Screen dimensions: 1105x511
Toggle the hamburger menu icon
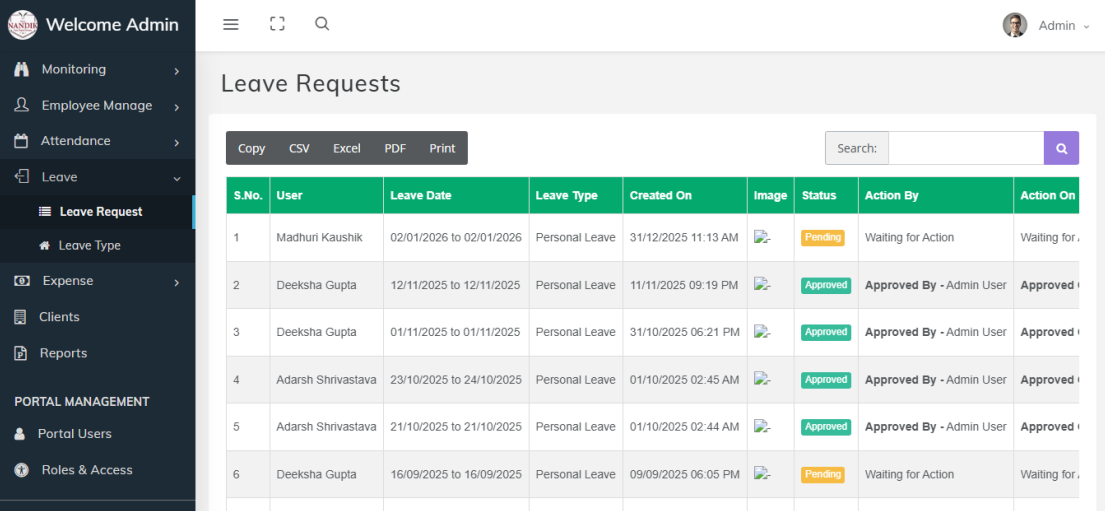[x=230, y=25]
